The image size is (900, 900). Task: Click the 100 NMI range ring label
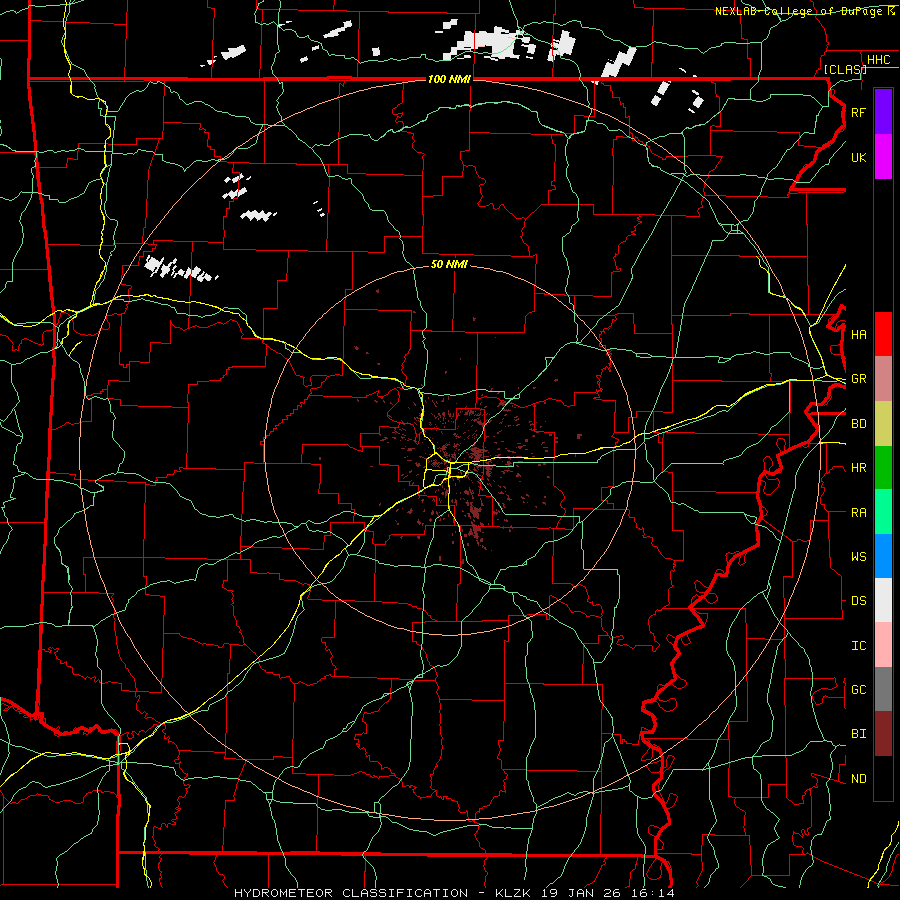(x=449, y=79)
